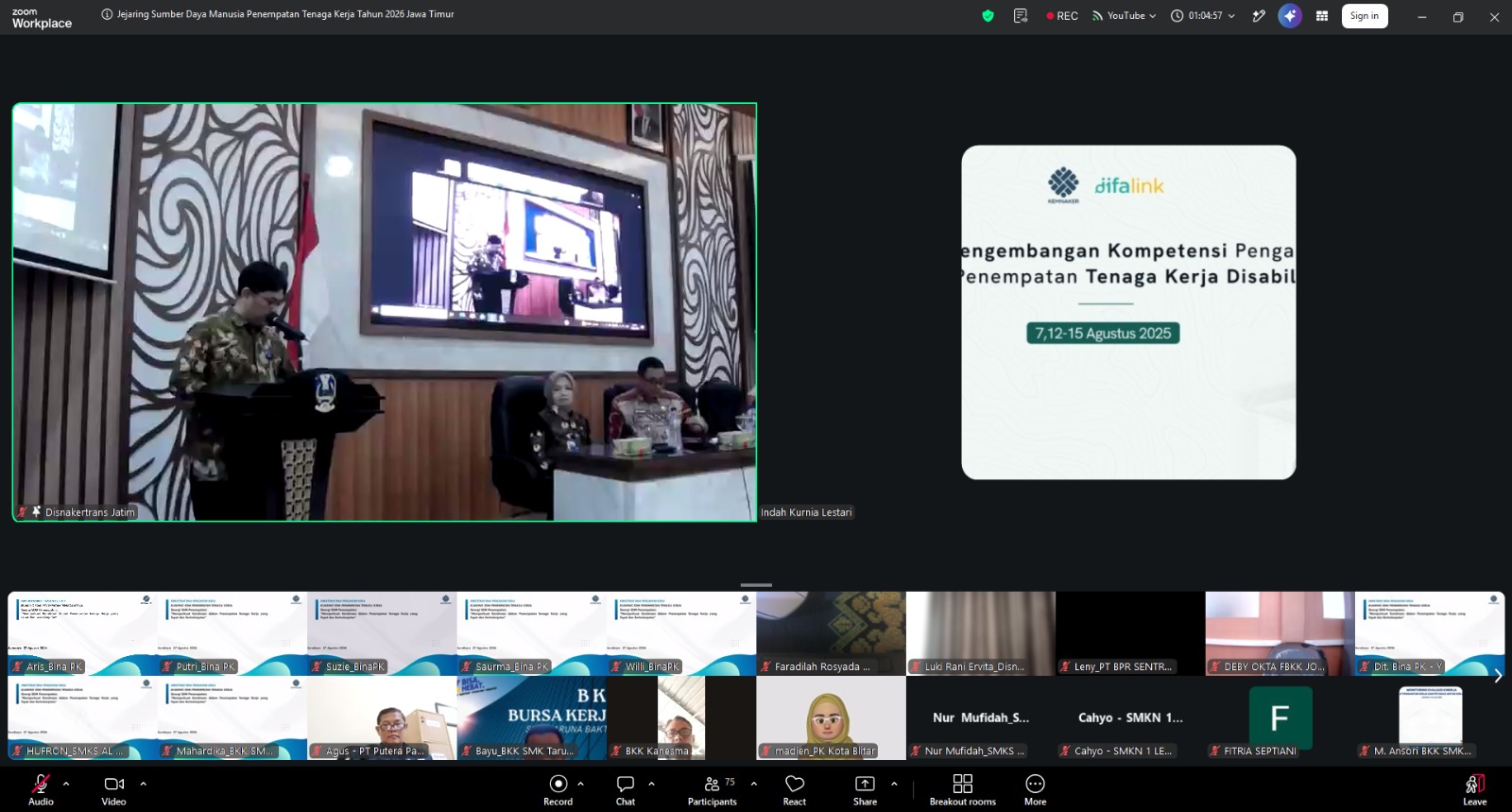
Task: Open the annotation pen icon in title bar
Action: (x=1259, y=16)
